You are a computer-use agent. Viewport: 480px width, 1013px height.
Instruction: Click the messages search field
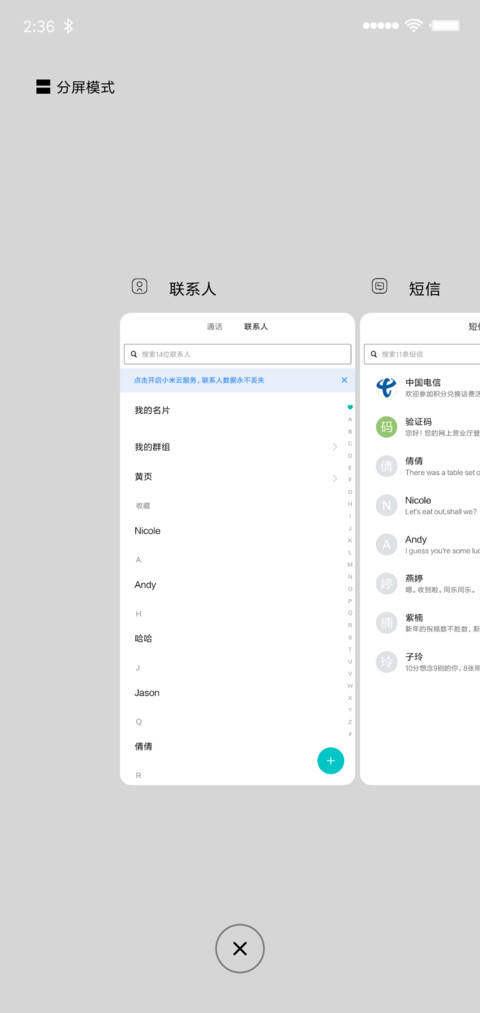(422, 354)
